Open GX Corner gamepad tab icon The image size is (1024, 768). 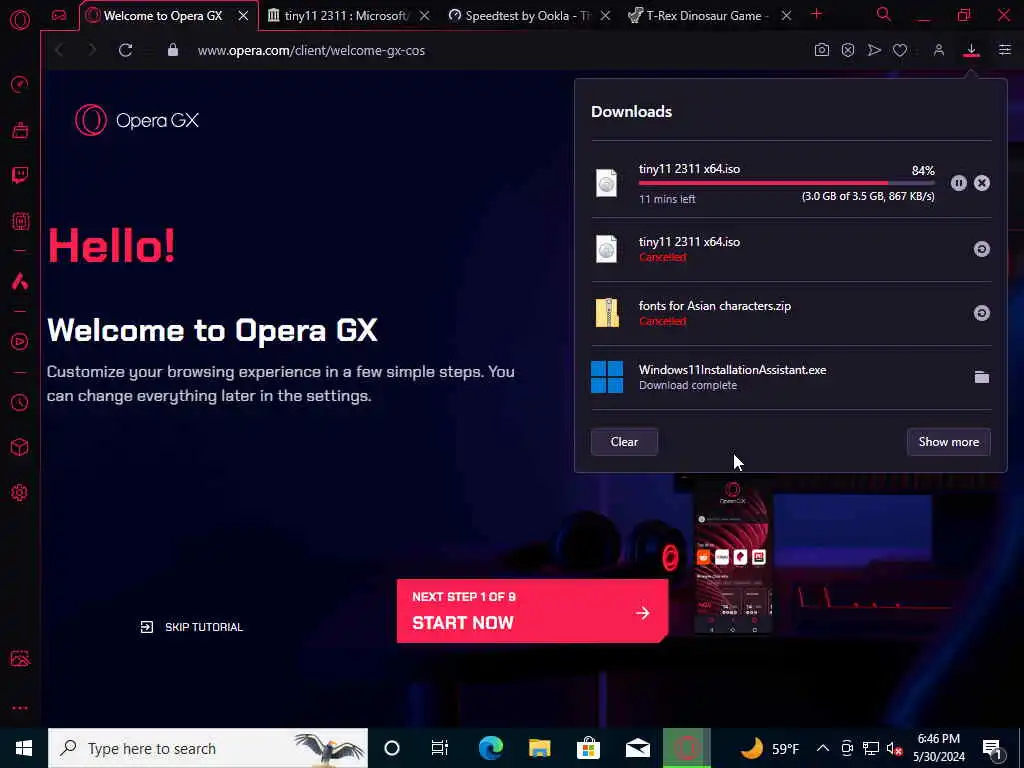pos(59,16)
